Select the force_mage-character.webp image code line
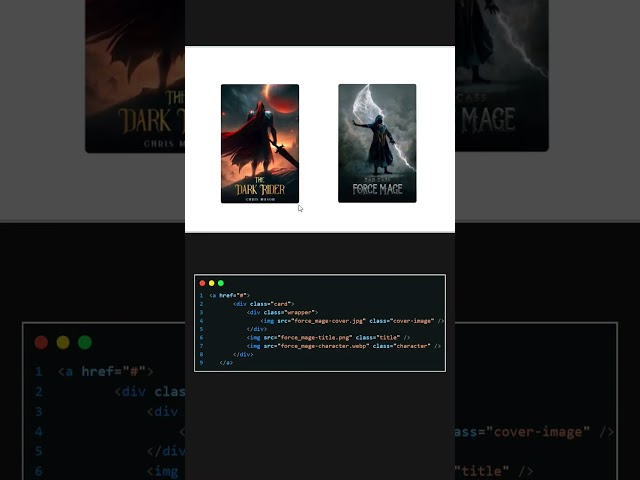640x480 pixels. (344, 346)
